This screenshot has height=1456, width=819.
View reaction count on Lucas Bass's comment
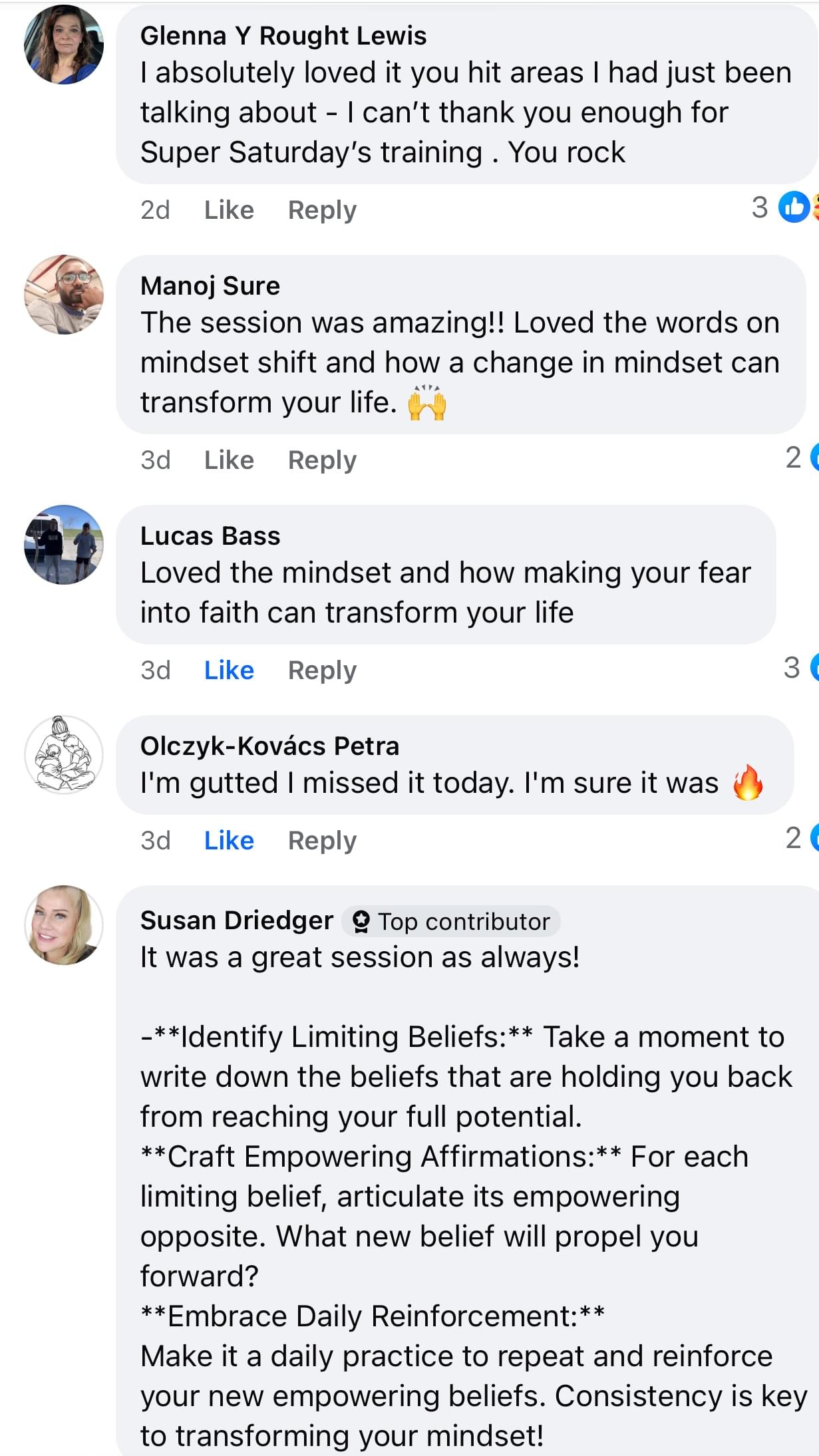tap(792, 668)
